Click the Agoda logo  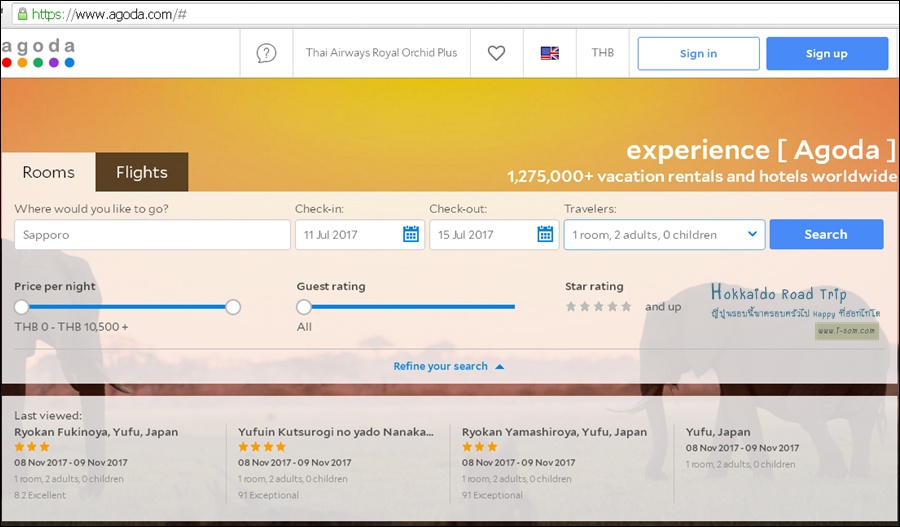(x=38, y=53)
